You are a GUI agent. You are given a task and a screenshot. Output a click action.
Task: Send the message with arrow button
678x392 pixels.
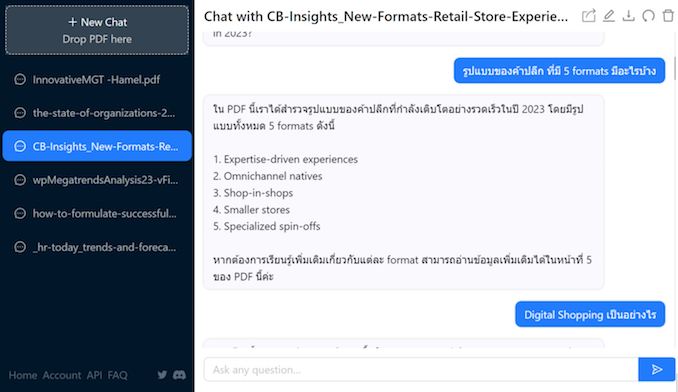click(656, 370)
